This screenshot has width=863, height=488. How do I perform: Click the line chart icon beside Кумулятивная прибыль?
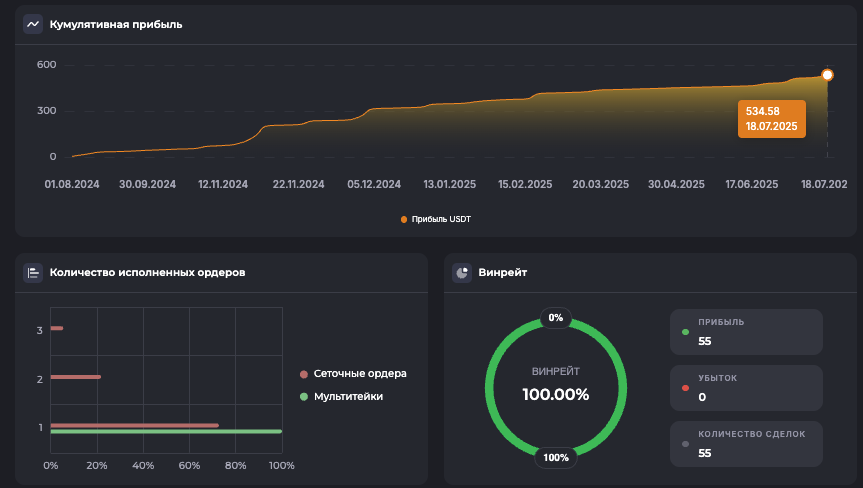(x=33, y=24)
